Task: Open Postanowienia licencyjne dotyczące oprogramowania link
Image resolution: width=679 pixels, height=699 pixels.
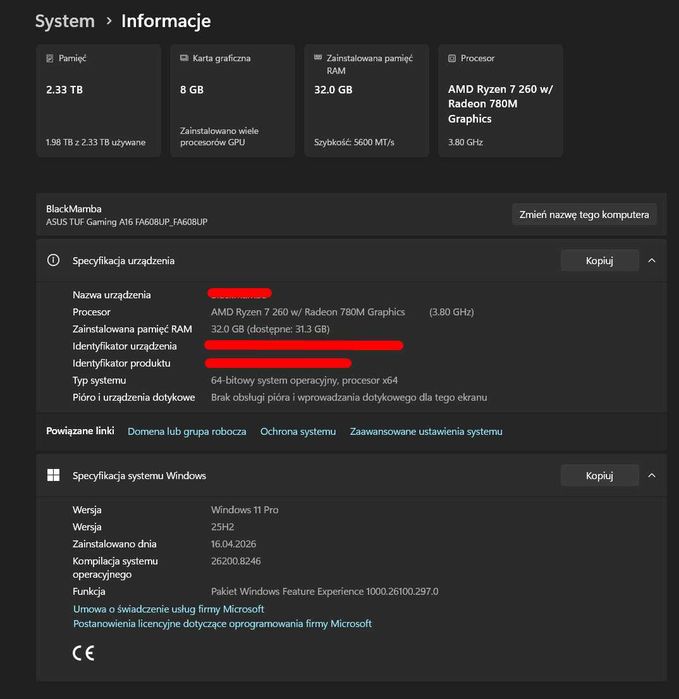Action: tap(222, 624)
